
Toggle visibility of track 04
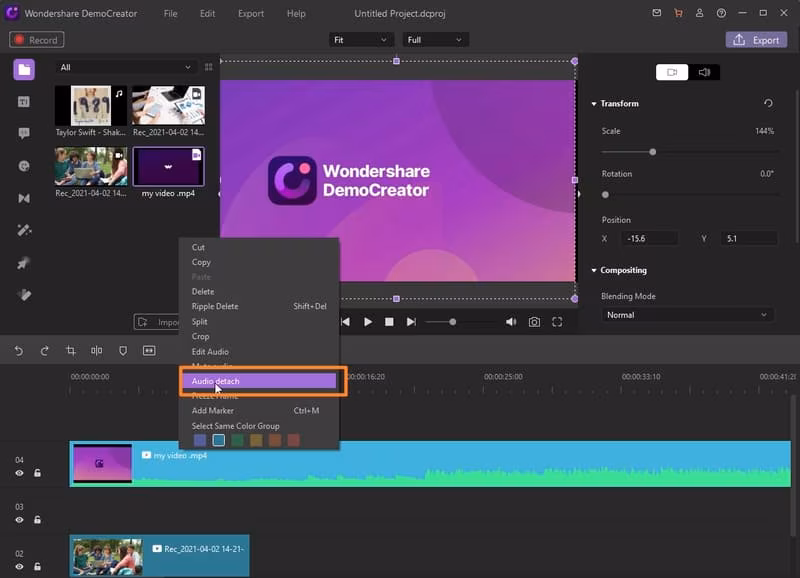[x=19, y=473]
